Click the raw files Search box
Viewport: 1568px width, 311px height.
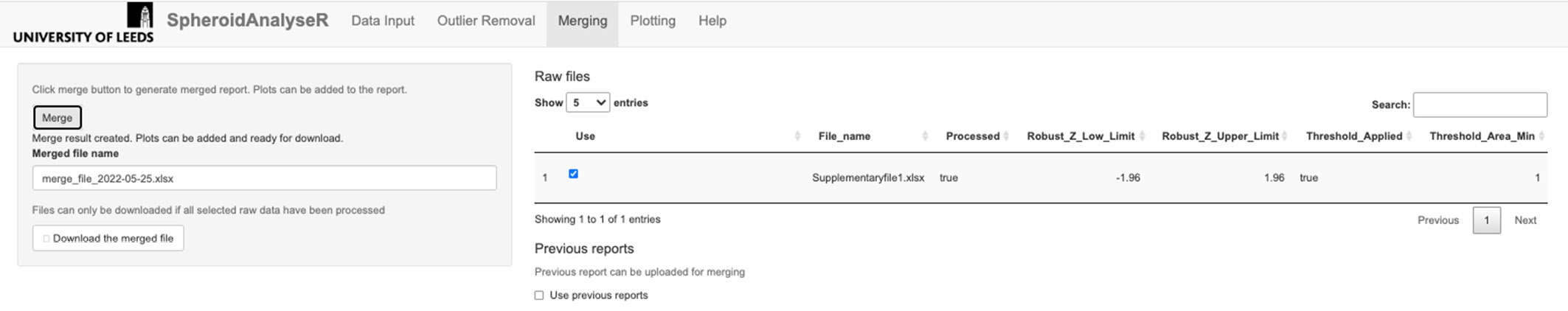tap(1479, 105)
